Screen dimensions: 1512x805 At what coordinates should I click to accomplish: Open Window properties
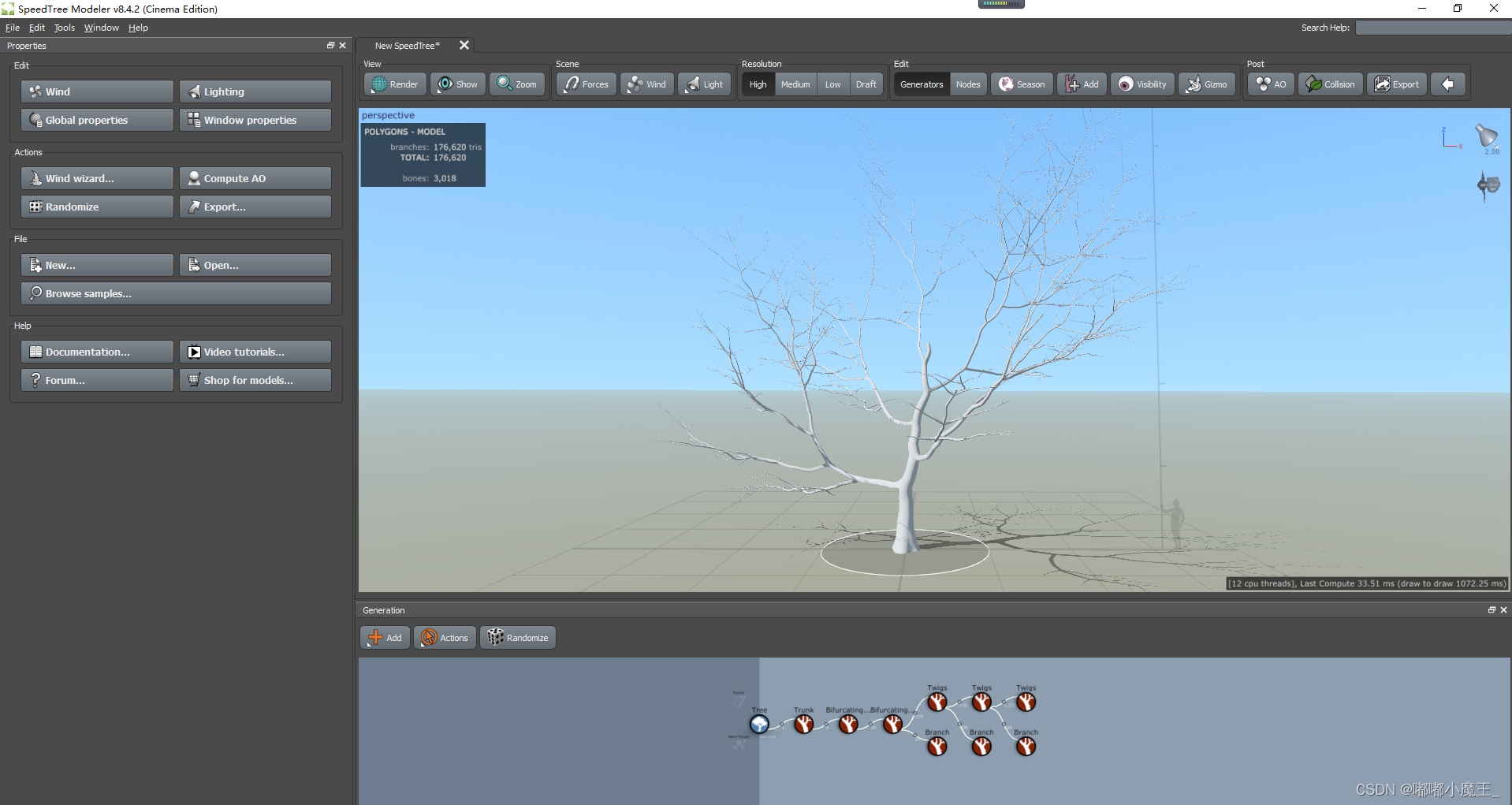point(255,120)
